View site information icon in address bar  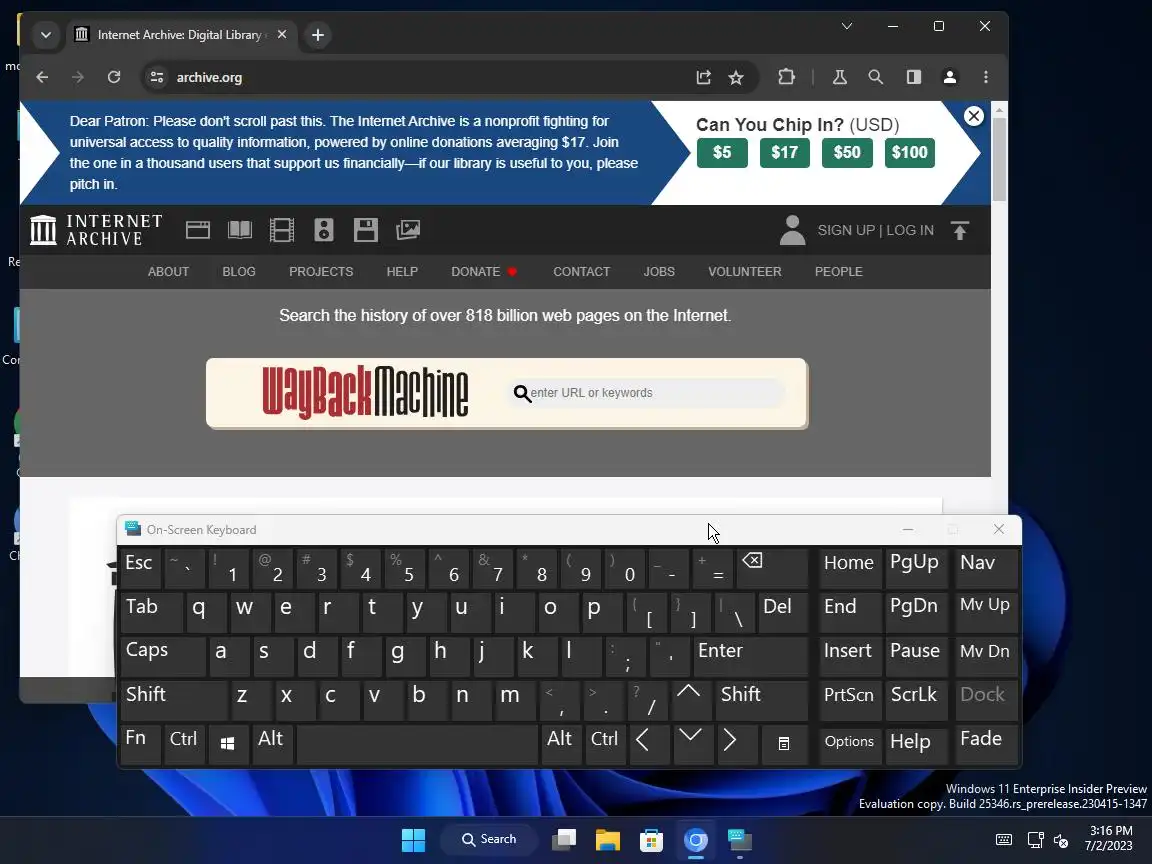coord(156,77)
